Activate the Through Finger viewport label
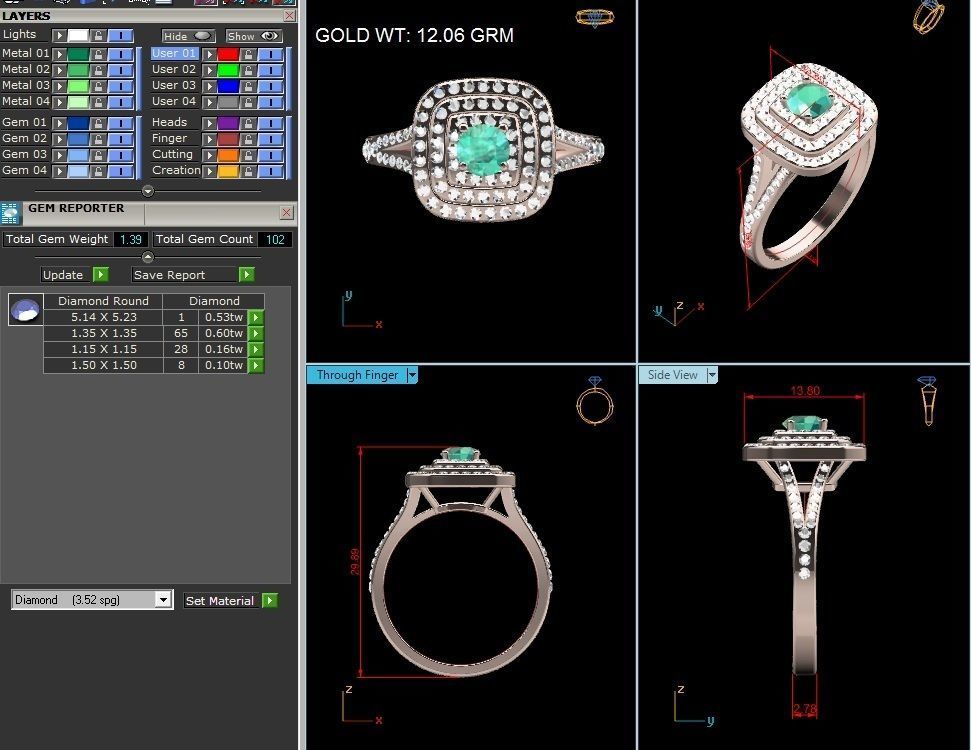Screen dimensions: 971x750 pos(357,375)
